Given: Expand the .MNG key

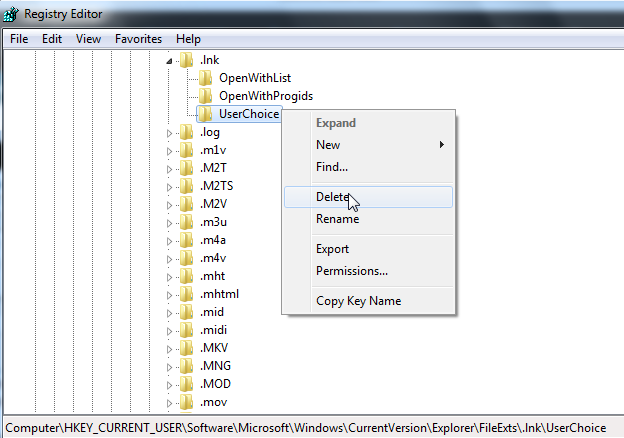Looking at the screenshot, I should [169, 367].
